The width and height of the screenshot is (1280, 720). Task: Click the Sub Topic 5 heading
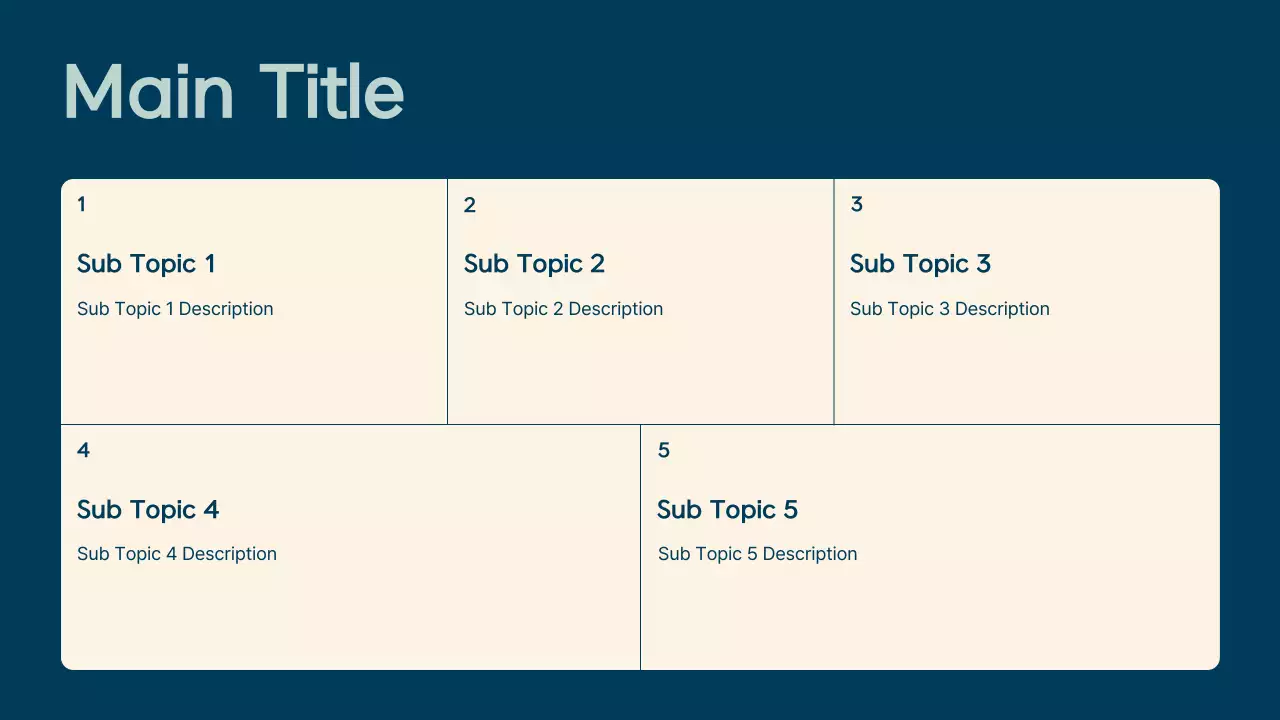(x=727, y=510)
